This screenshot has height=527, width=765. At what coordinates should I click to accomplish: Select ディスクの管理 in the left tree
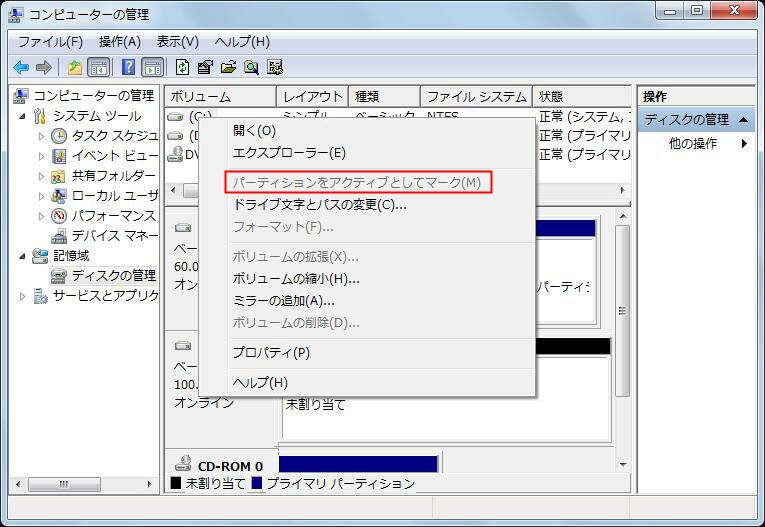click(114, 276)
